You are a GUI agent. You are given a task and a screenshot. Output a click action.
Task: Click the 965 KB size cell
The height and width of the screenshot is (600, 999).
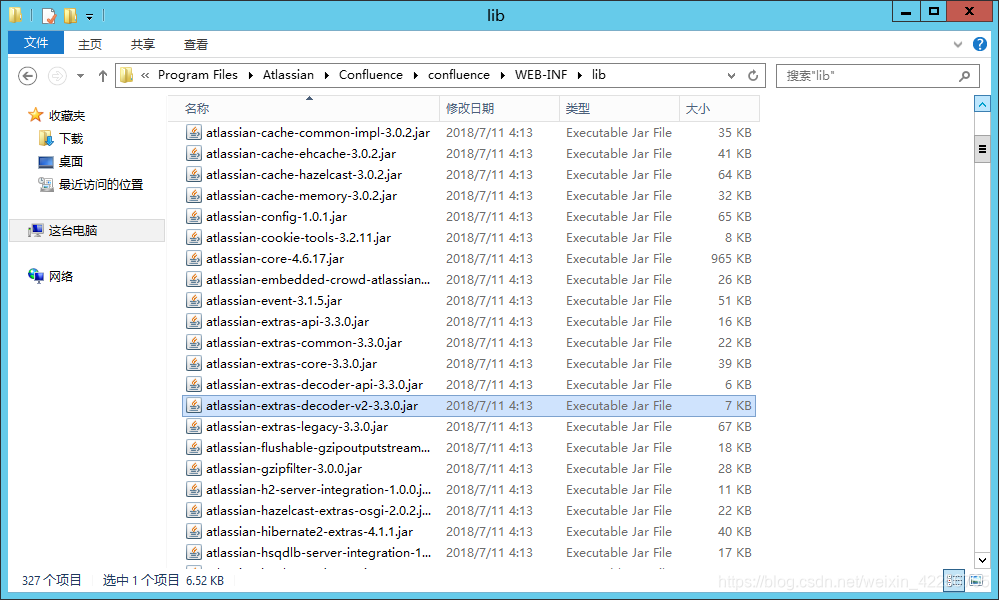coord(731,259)
